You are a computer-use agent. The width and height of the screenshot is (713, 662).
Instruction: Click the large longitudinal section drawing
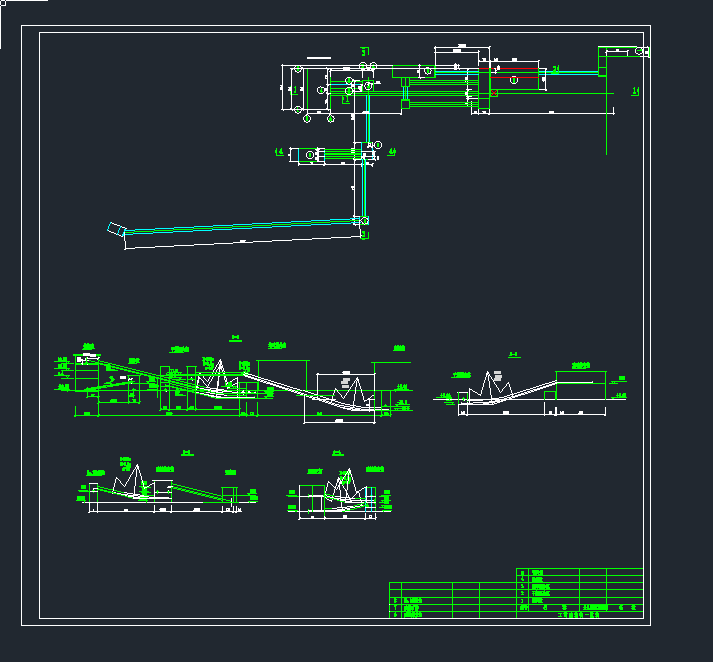click(230, 385)
